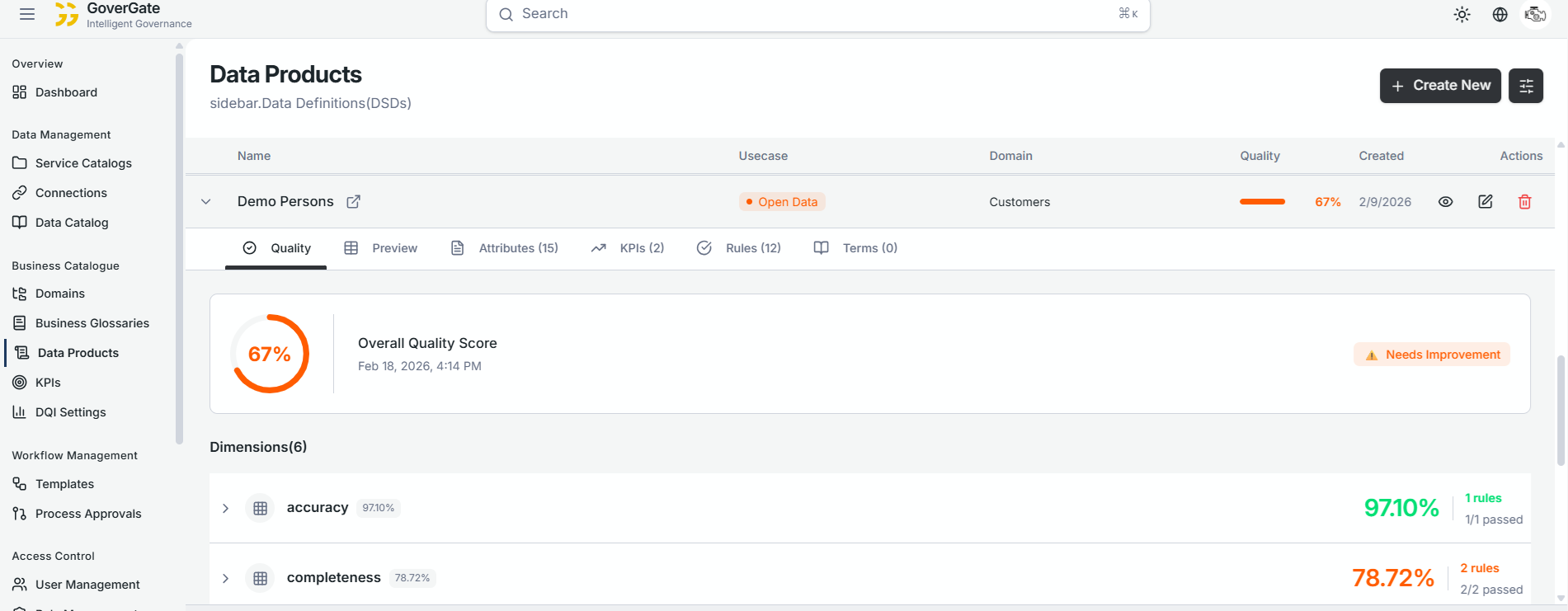Viewport: 1568px width, 611px height.
Task: Open the KPIs (2) tab
Action: click(628, 248)
